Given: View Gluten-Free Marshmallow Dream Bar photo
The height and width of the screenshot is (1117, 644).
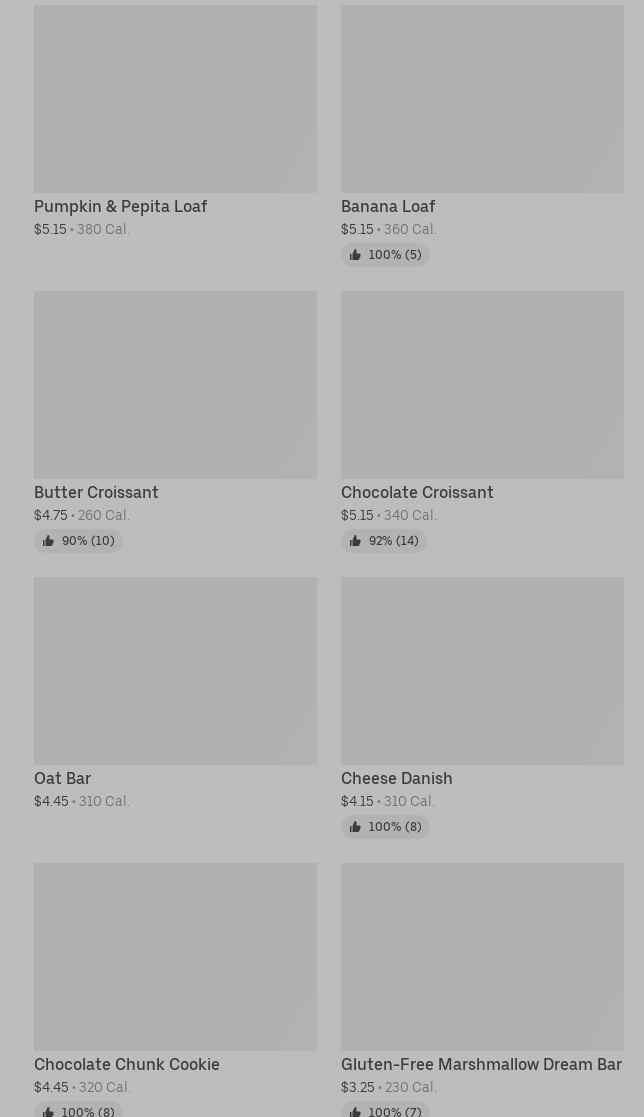Looking at the screenshot, I should coord(482,957).
